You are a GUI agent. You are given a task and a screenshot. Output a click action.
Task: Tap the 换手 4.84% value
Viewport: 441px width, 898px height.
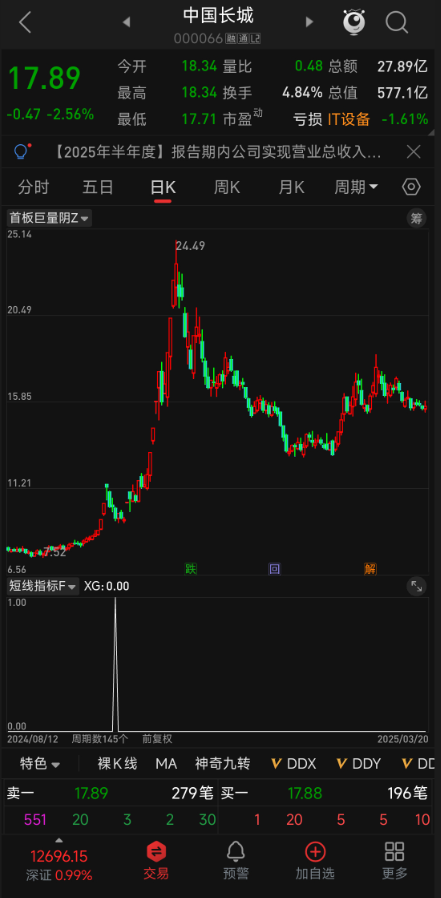pyautogui.click(x=302, y=93)
